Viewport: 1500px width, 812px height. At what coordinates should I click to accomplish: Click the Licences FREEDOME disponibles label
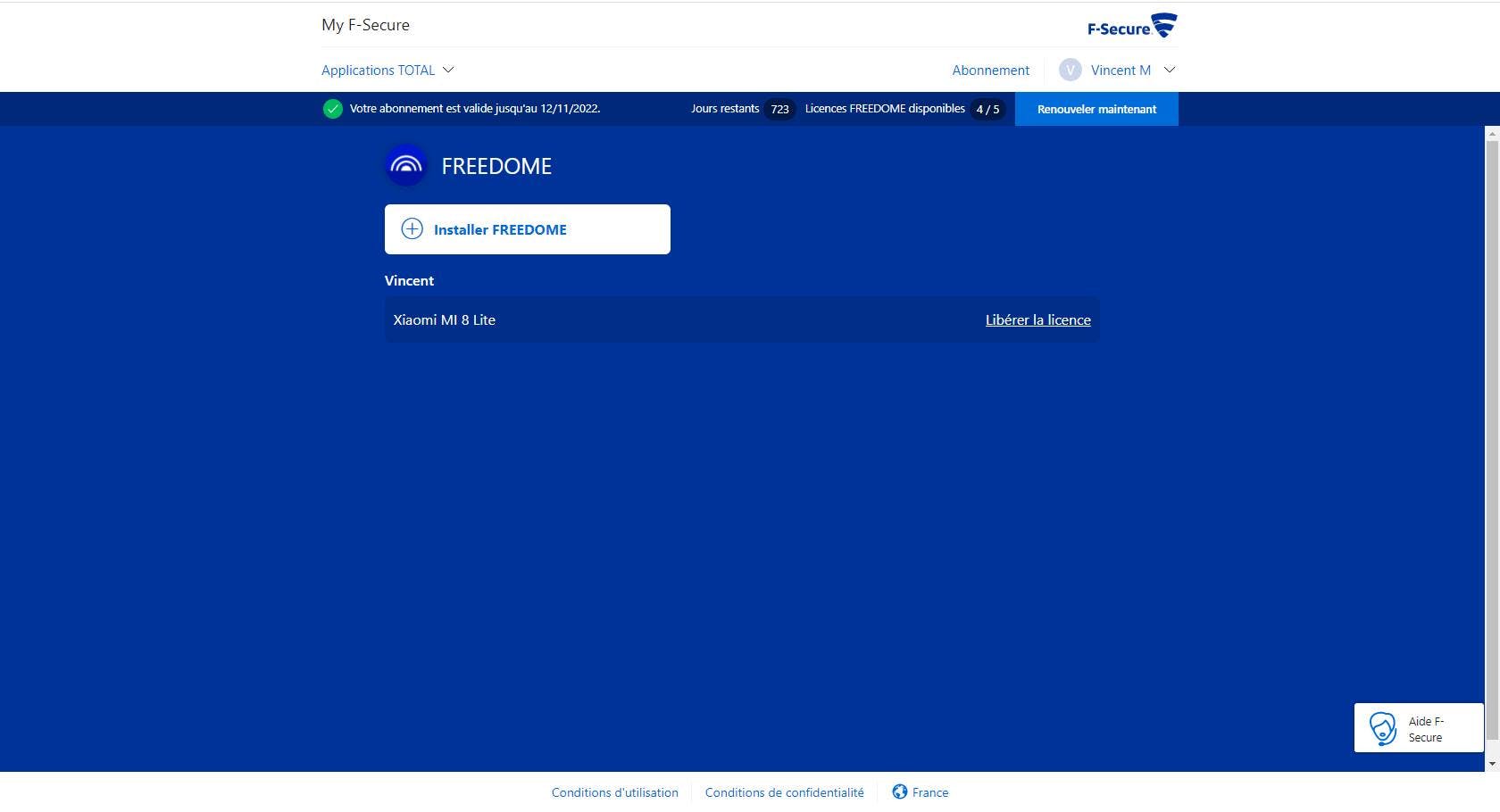coord(885,108)
